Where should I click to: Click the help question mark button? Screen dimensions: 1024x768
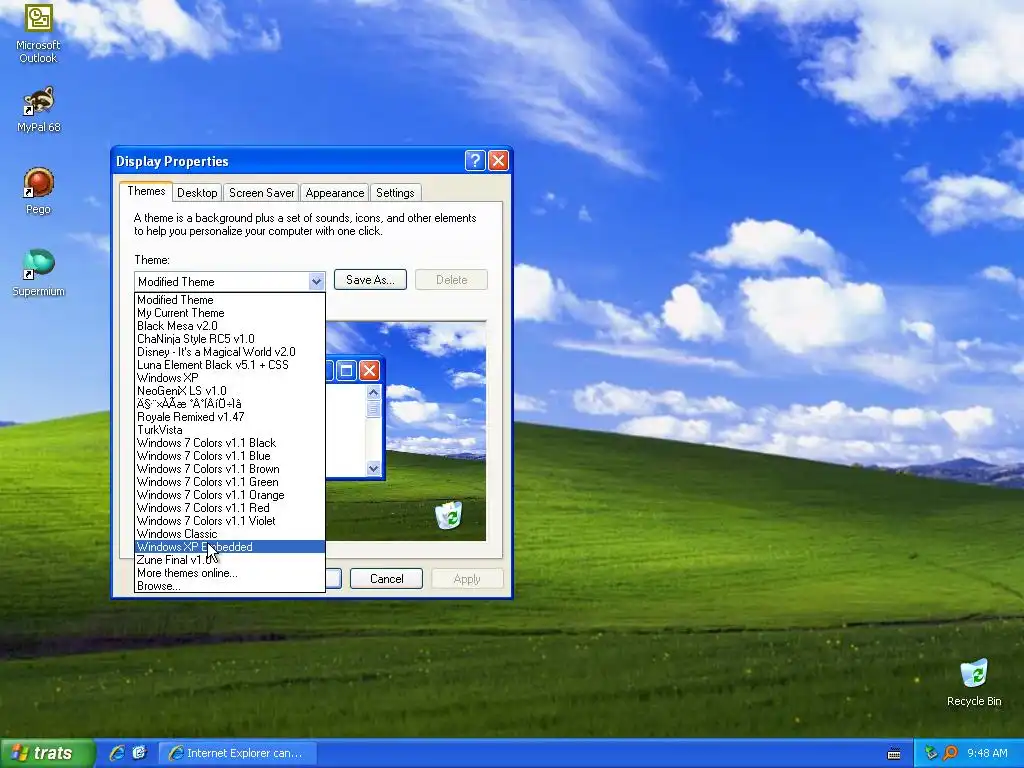coord(475,161)
